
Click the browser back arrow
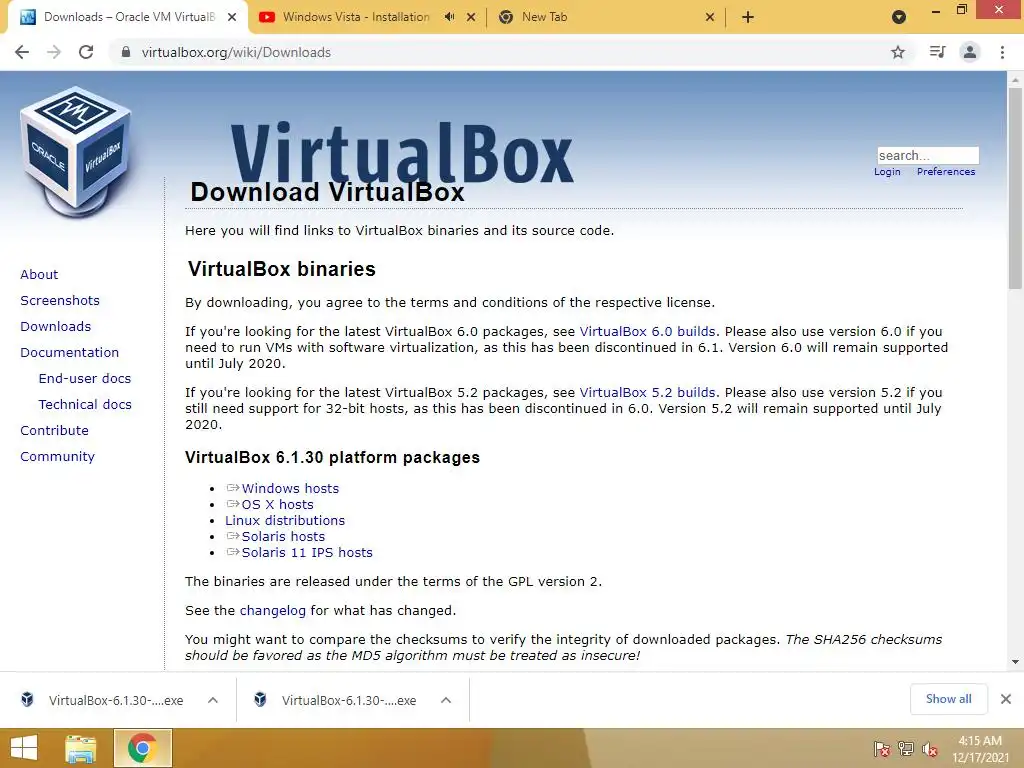coord(22,52)
